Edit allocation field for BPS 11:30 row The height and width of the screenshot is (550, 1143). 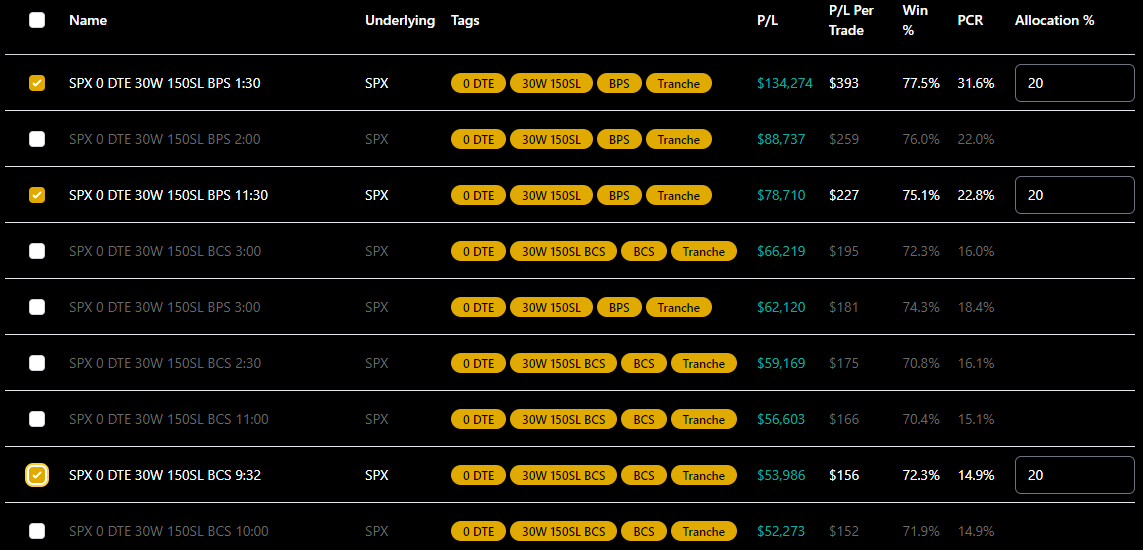(x=1074, y=195)
